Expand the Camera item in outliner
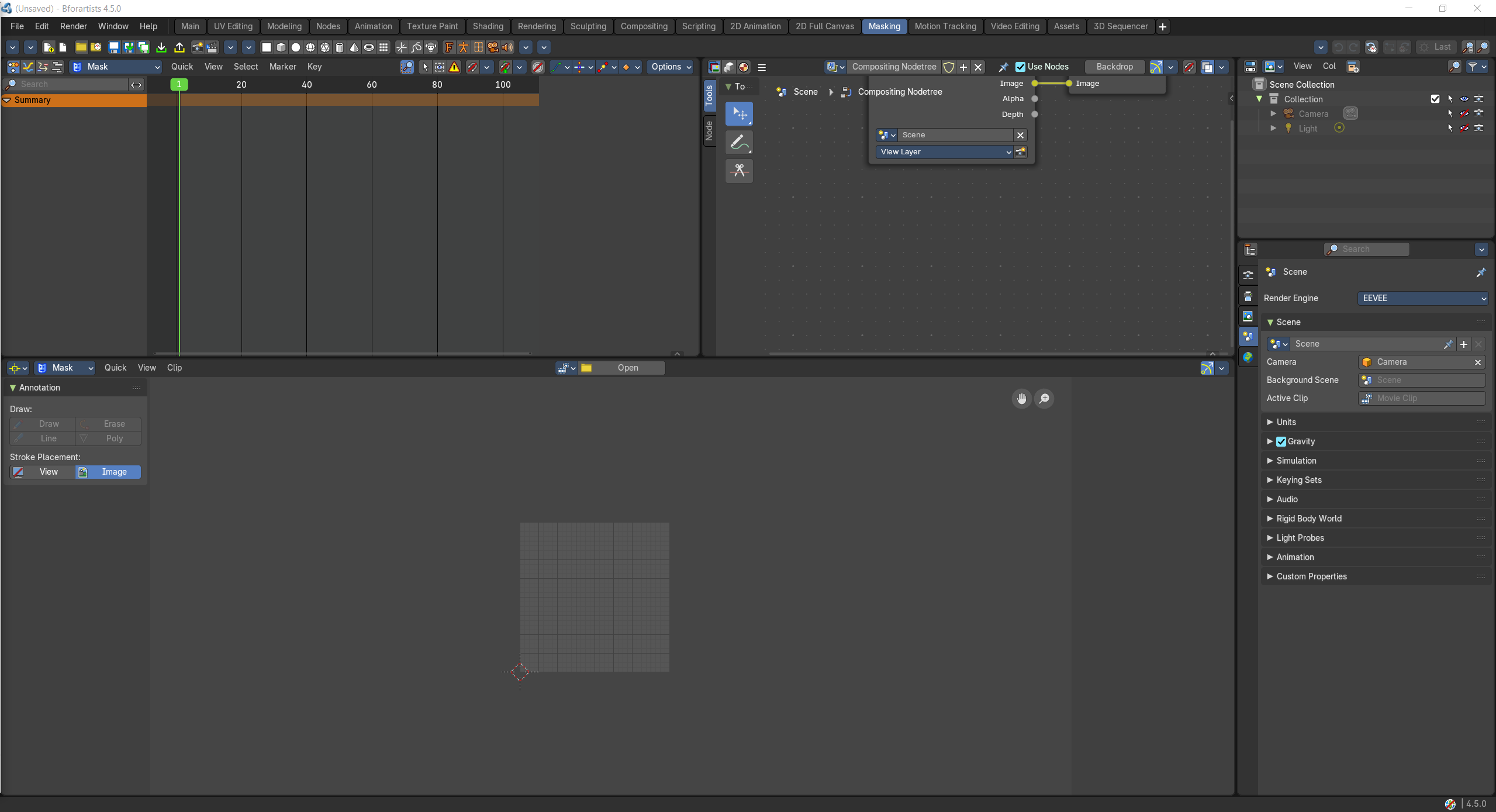Viewport: 1496px width, 812px height. pyautogui.click(x=1273, y=113)
